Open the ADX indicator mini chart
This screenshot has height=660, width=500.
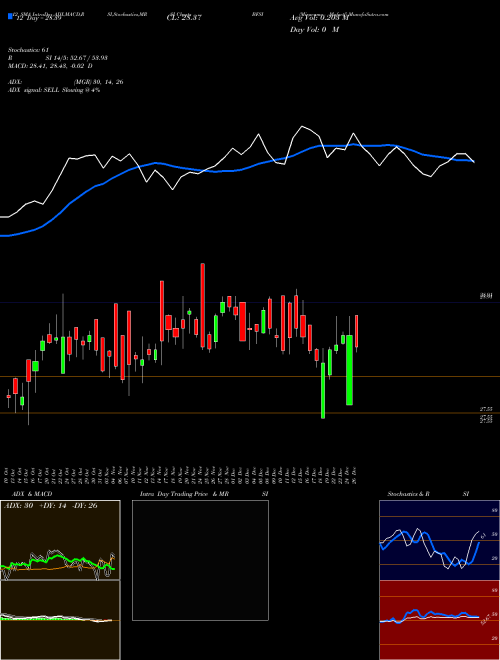click(60, 540)
